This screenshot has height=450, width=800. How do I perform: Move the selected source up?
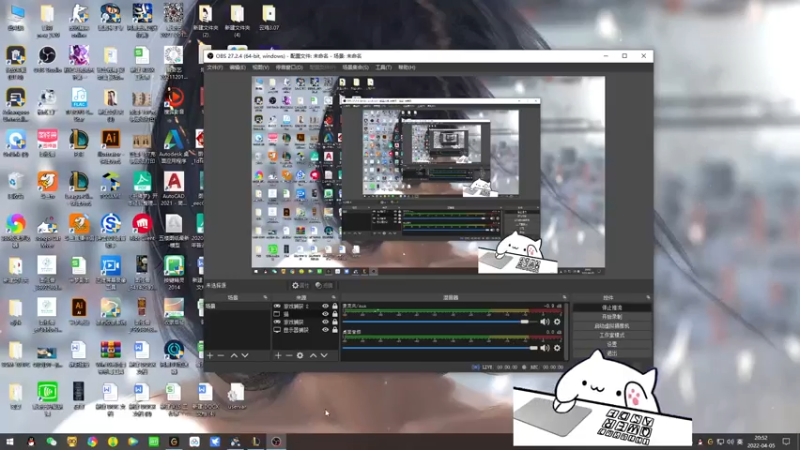(x=313, y=355)
